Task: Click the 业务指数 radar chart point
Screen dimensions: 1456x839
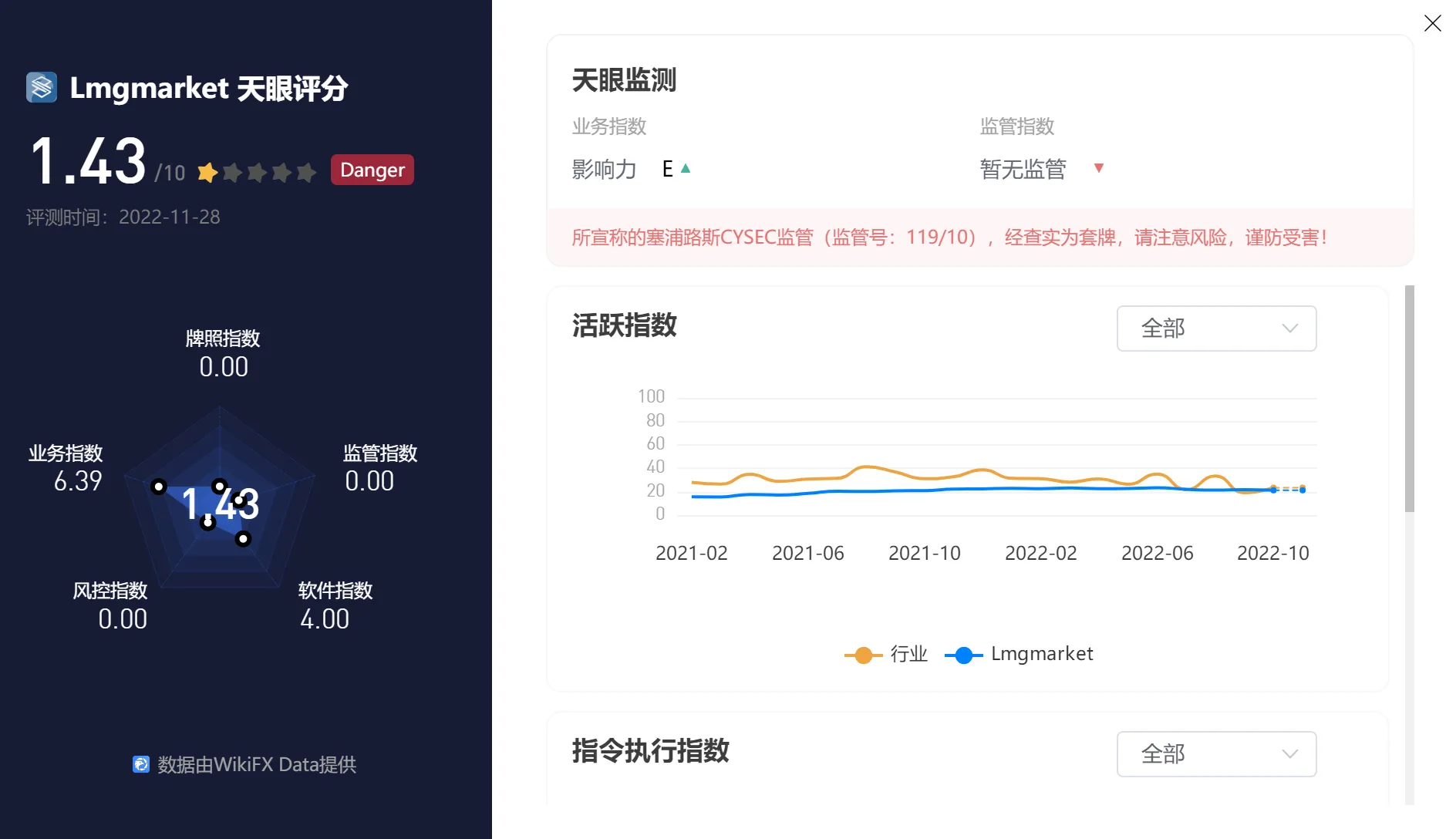Action: pos(158,486)
